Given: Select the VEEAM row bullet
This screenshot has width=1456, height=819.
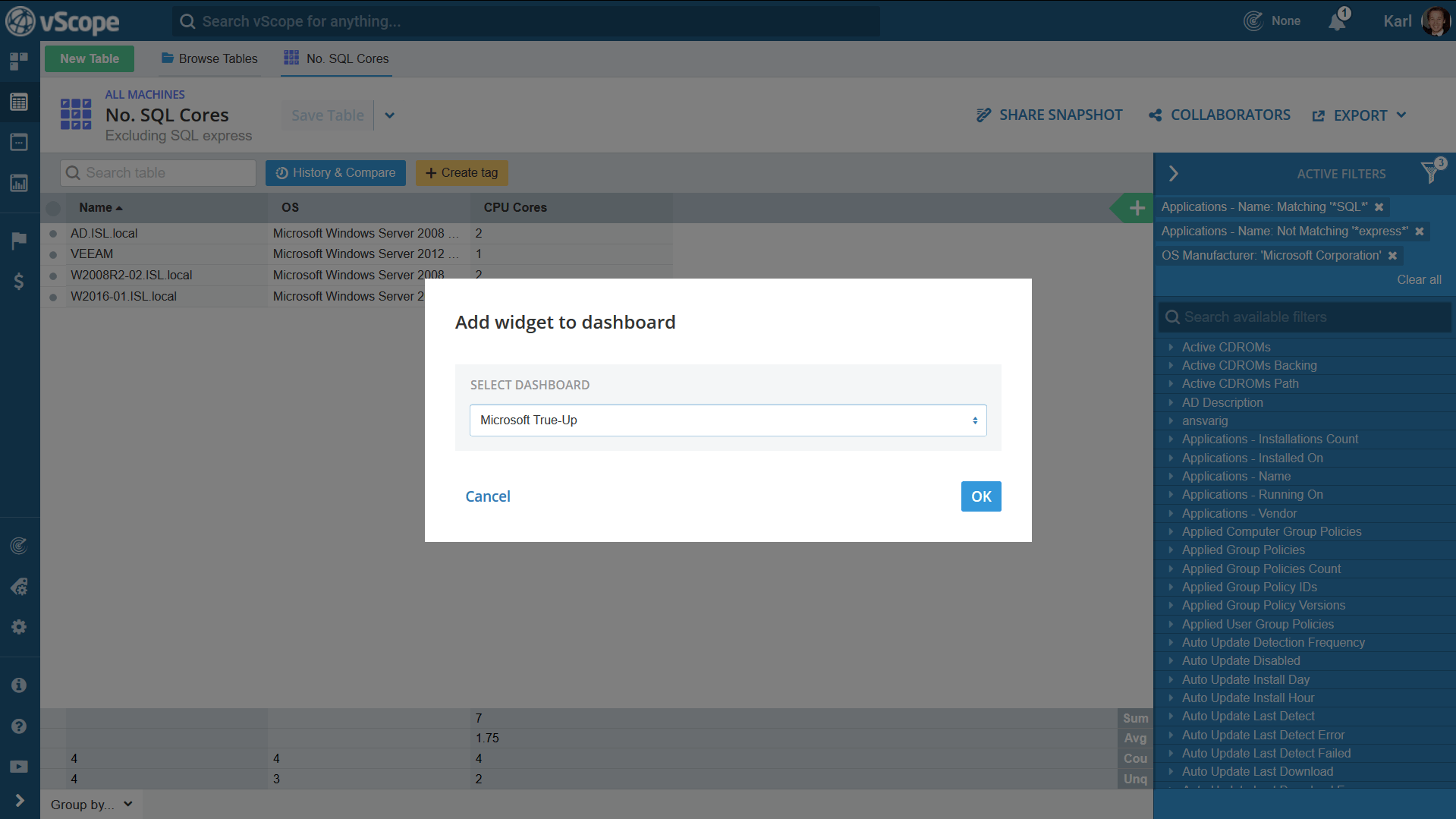Looking at the screenshot, I should coord(53,254).
